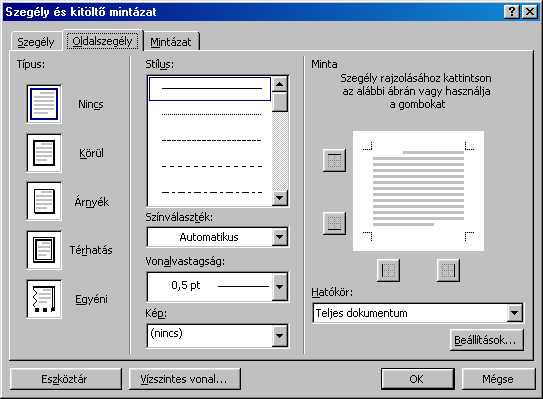This screenshot has width=543, height=399.
Task: Select the Oldalszegély tab
Action: (103, 41)
